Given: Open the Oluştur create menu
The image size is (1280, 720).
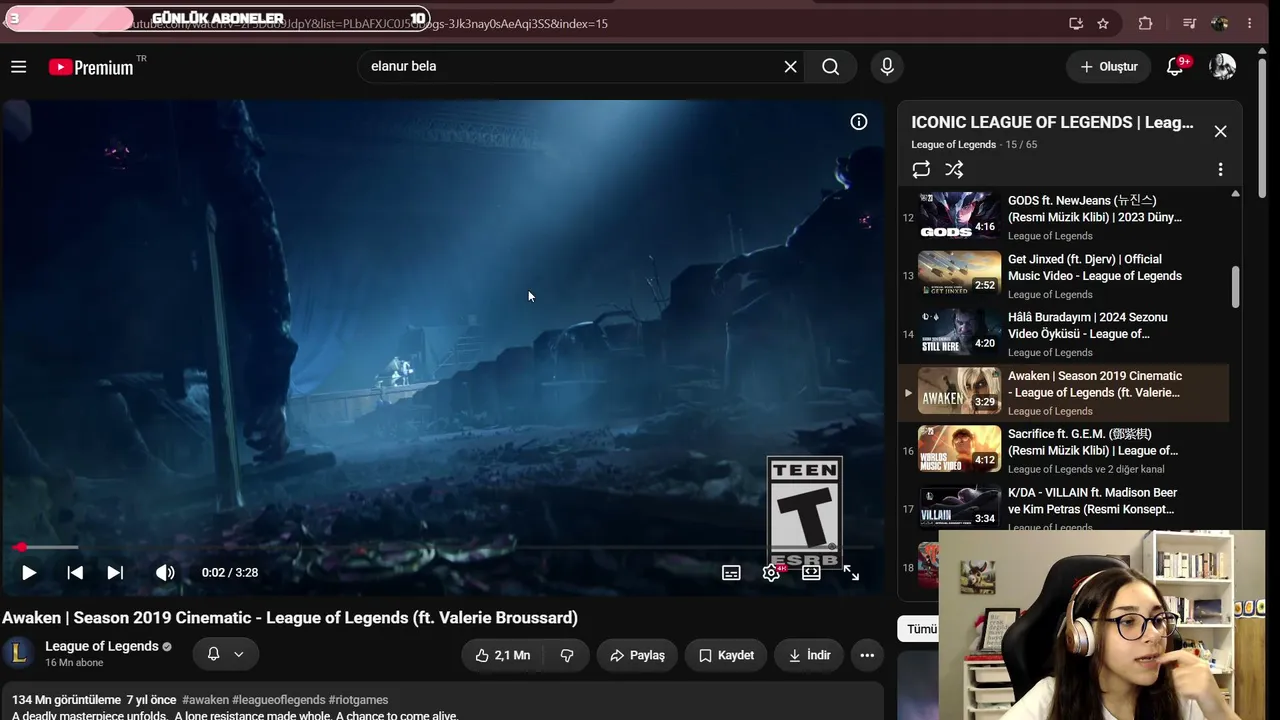Looking at the screenshot, I should tap(1108, 67).
